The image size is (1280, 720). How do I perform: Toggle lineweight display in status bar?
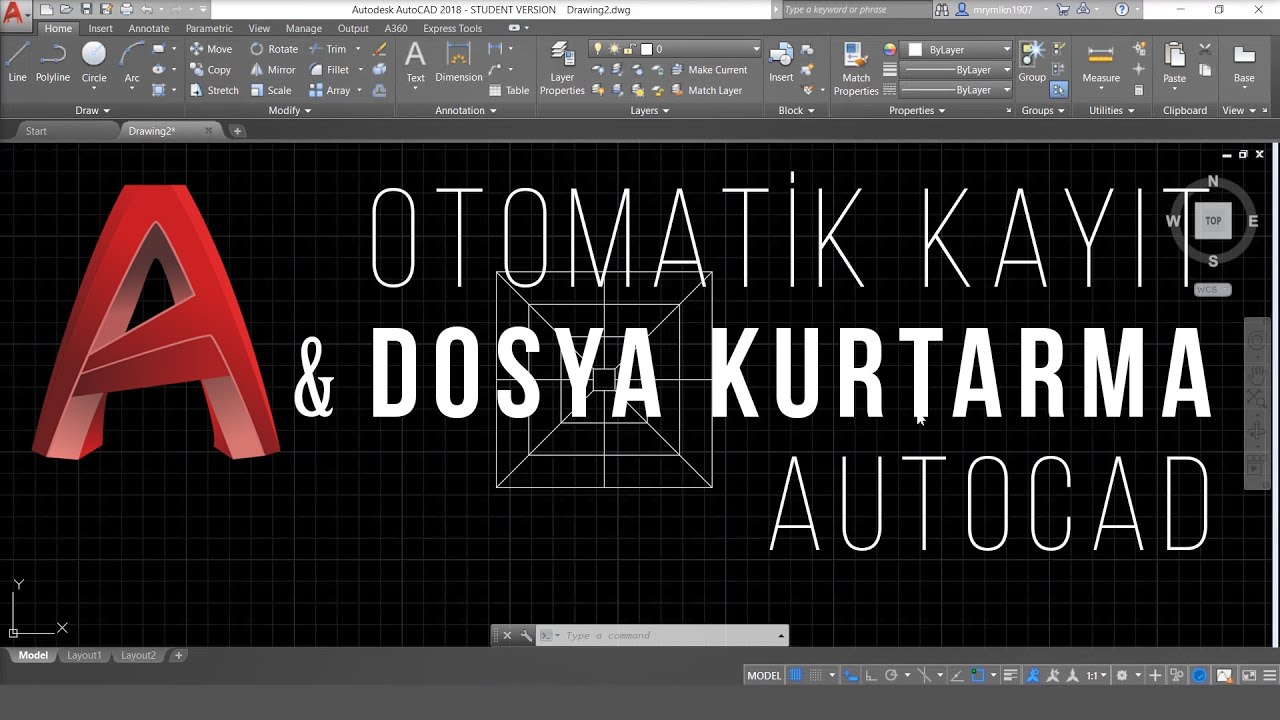[x=1011, y=675]
